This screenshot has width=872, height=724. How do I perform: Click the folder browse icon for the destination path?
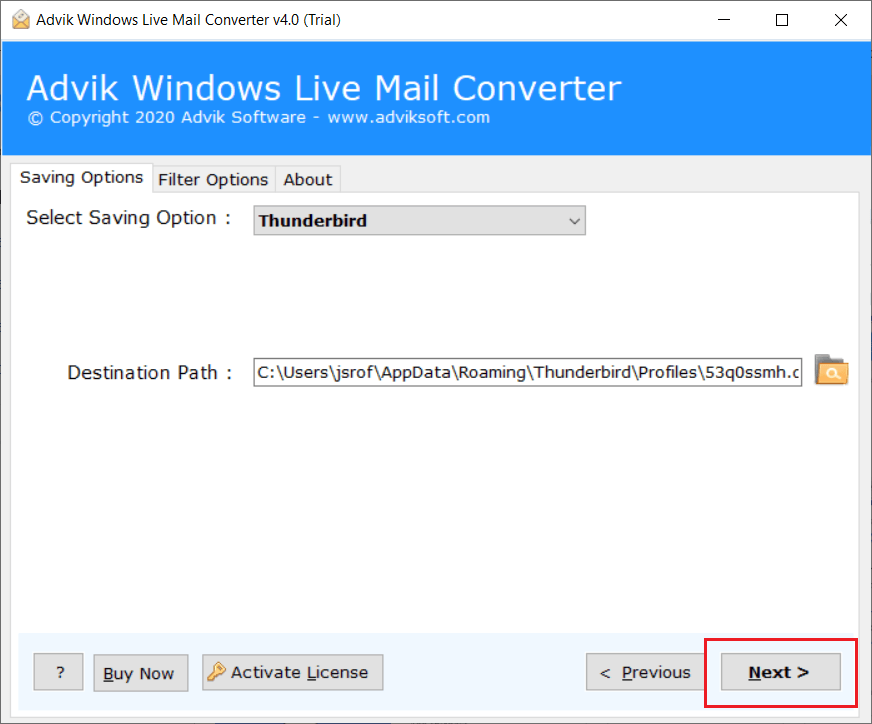pyautogui.click(x=831, y=370)
